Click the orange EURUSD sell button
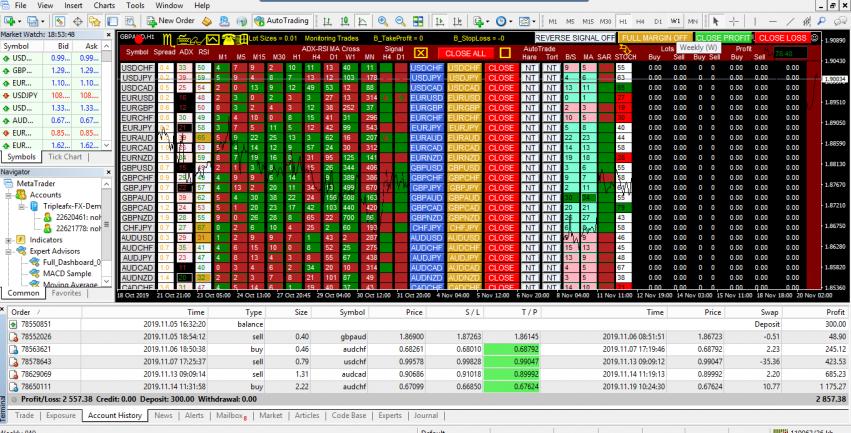This screenshot has height=433, width=851. tap(464, 98)
